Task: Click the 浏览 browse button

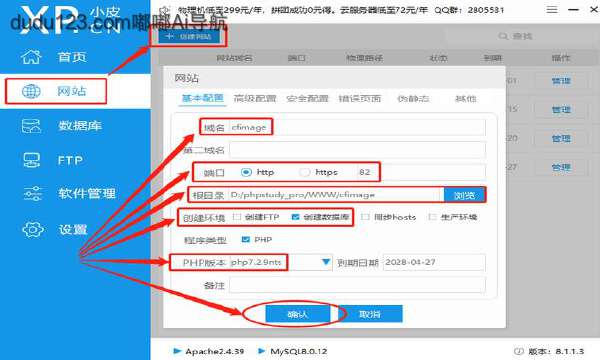Action: tap(465, 195)
